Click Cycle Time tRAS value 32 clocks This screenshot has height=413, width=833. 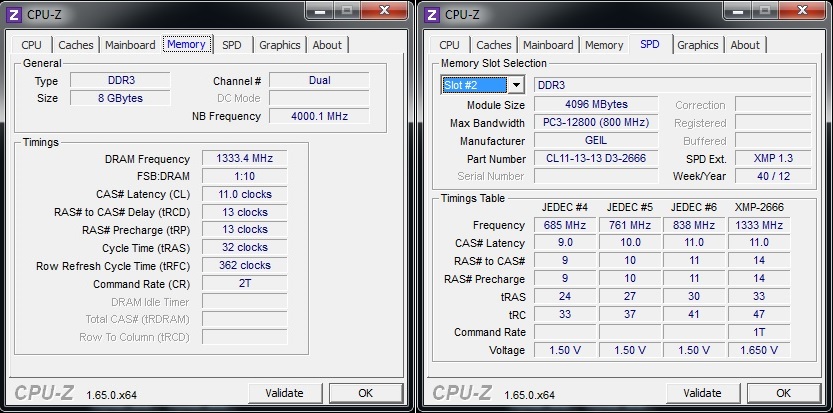[x=245, y=247]
